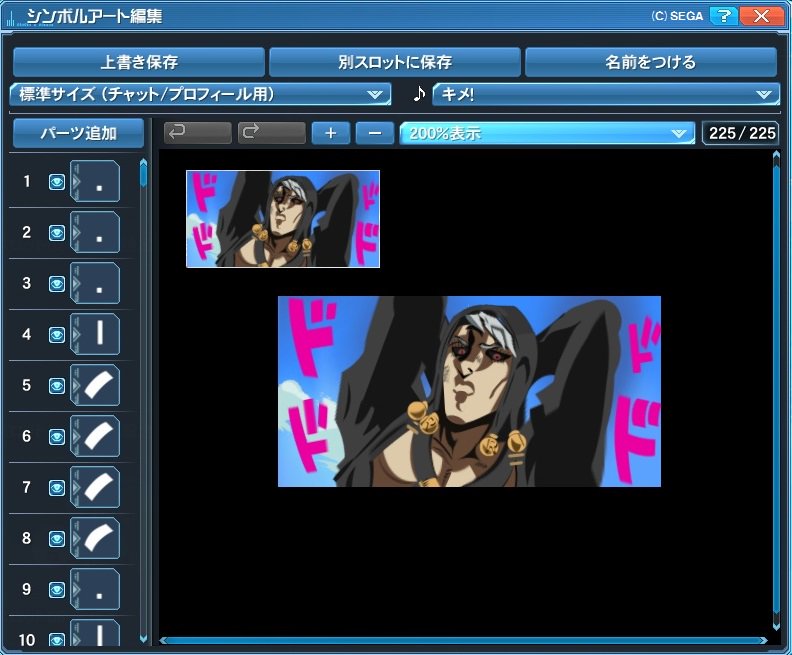The height and width of the screenshot is (655, 792).
Task: Expand part 8 triangle in layer list
Action: (x=76, y=538)
